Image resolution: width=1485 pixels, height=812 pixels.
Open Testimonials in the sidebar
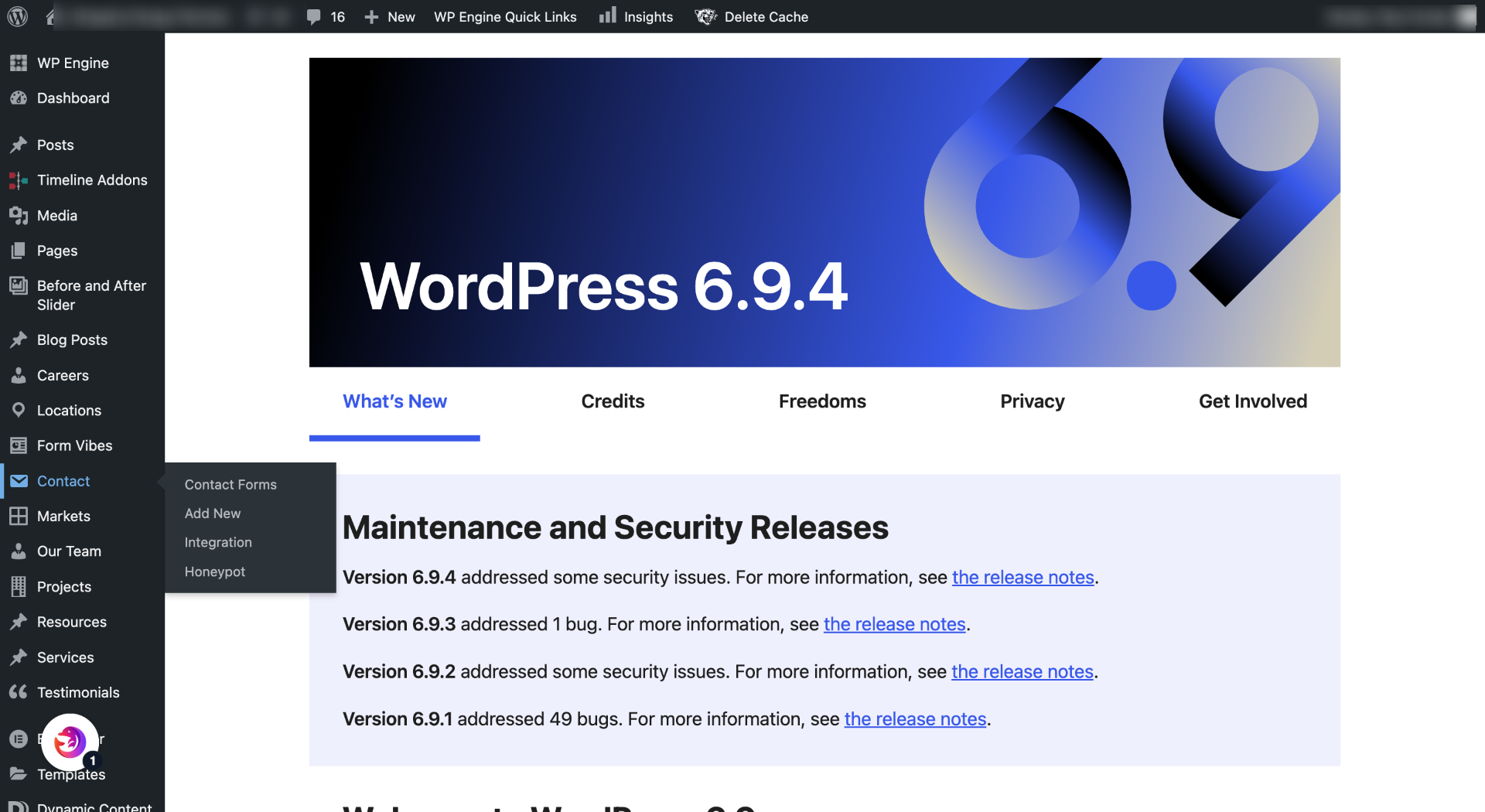tap(78, 692)
